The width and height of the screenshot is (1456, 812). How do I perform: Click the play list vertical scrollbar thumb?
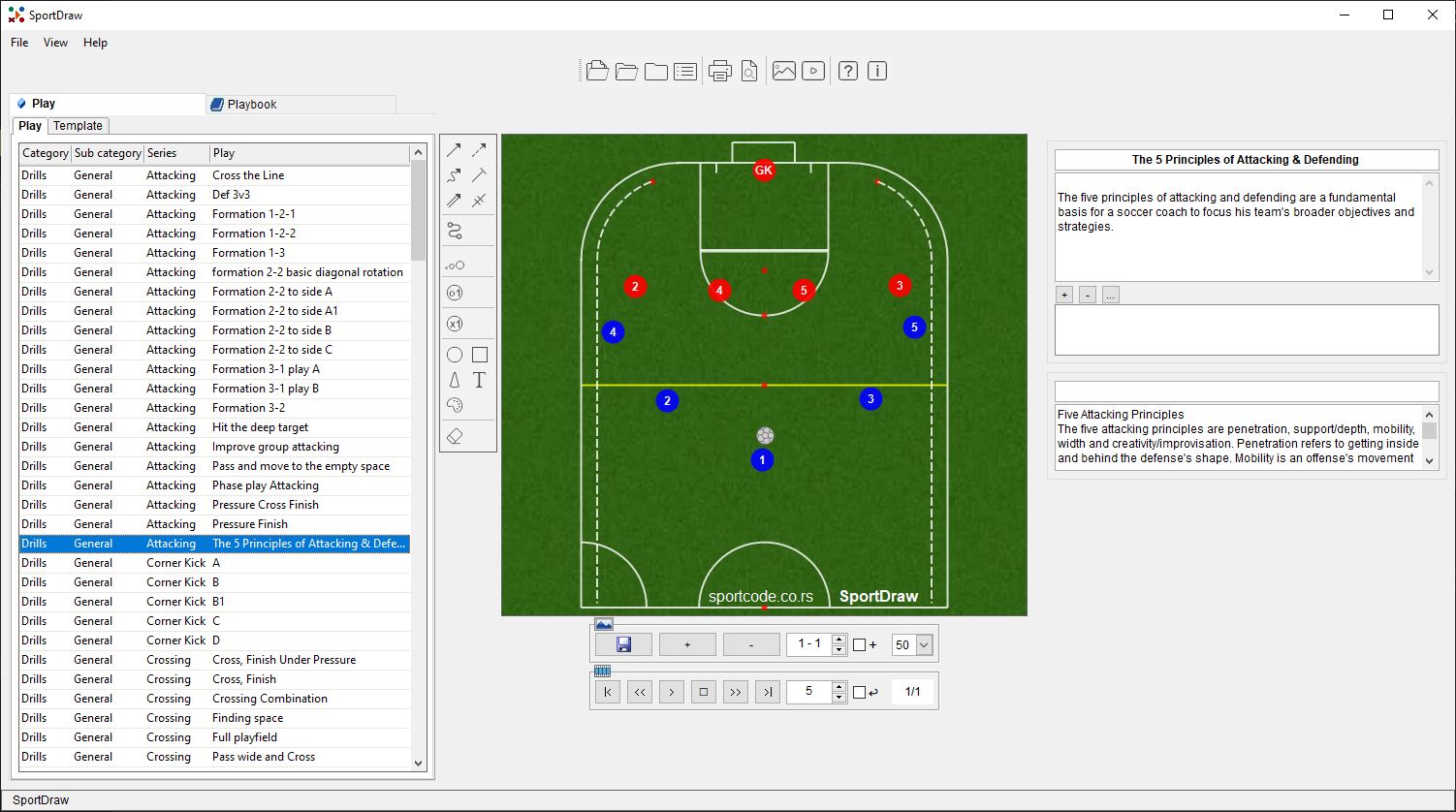[x=419, y=209]
